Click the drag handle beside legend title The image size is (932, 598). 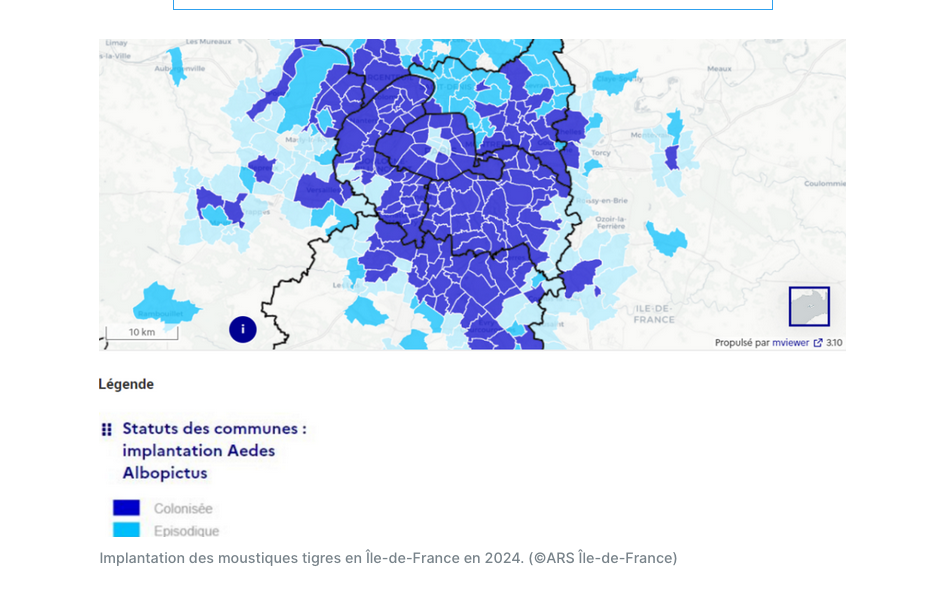[106, 429]
